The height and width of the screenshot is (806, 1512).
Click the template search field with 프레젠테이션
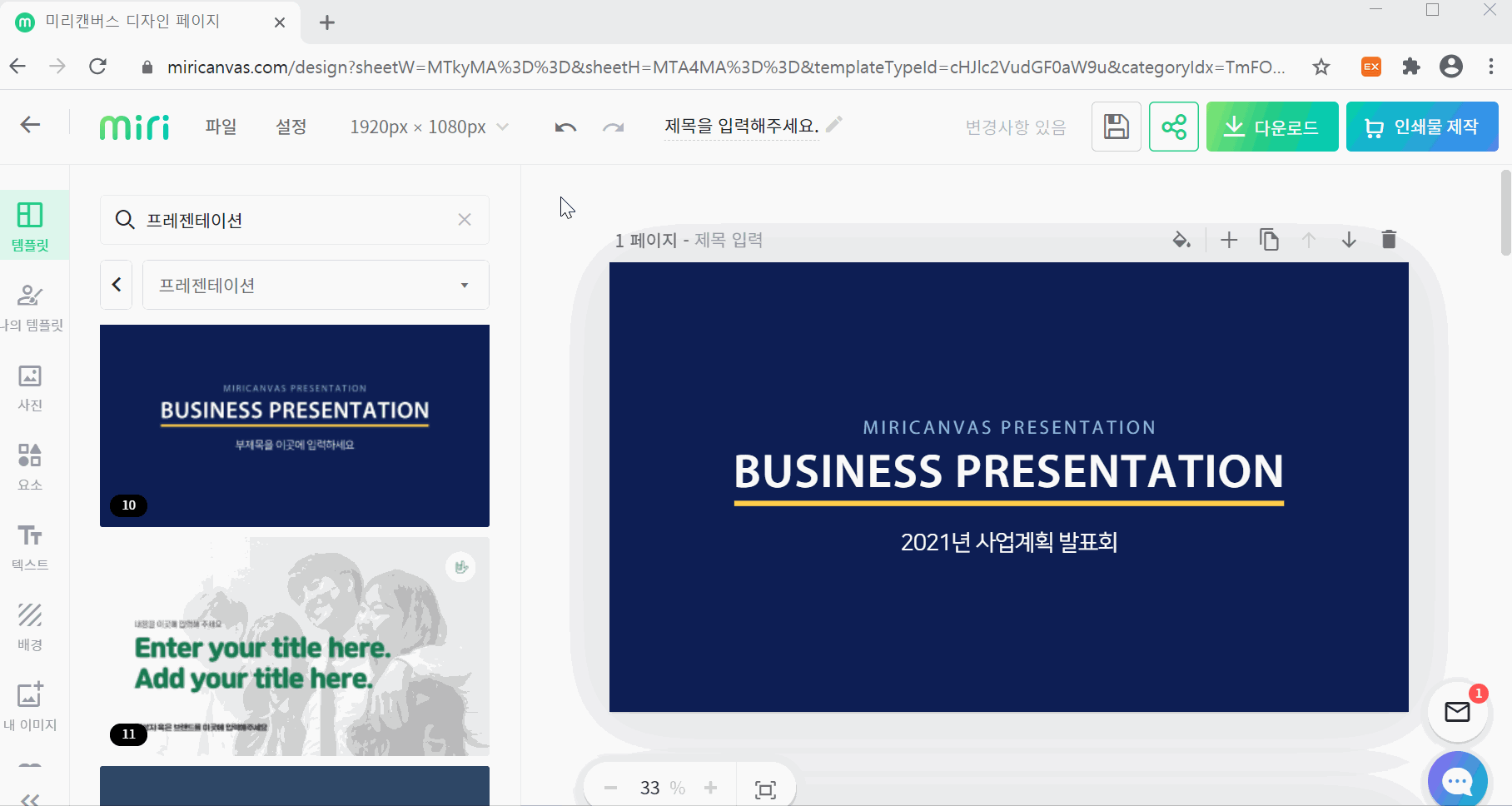point(295,220)
